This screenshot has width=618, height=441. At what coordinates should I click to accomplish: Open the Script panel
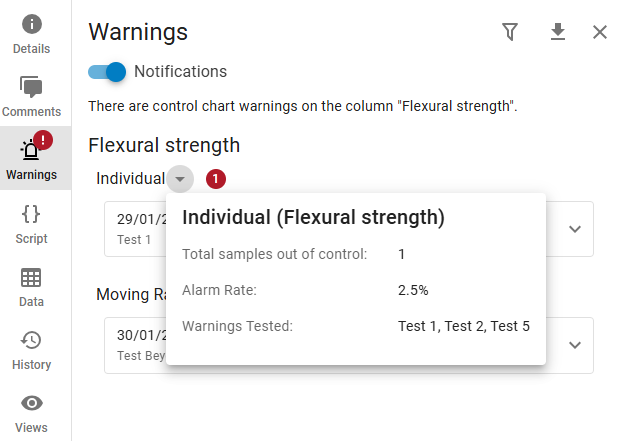point(32,222)
